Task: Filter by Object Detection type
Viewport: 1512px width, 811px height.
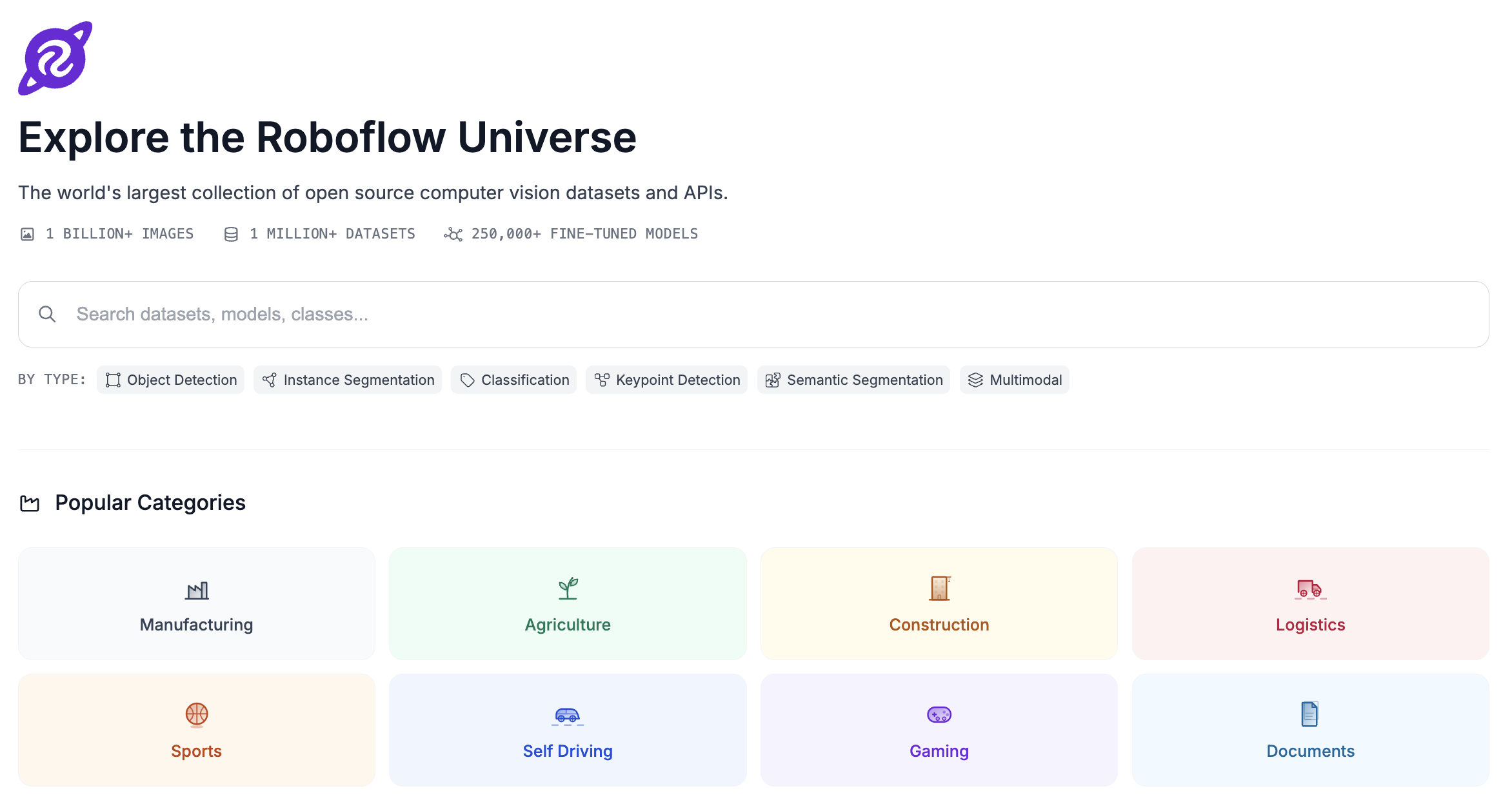Action: coord(171,380)
